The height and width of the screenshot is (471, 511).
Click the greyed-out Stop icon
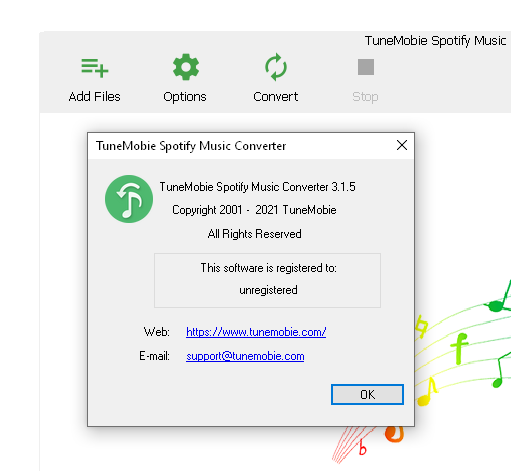pyautogui.click(x=366, y=67)
